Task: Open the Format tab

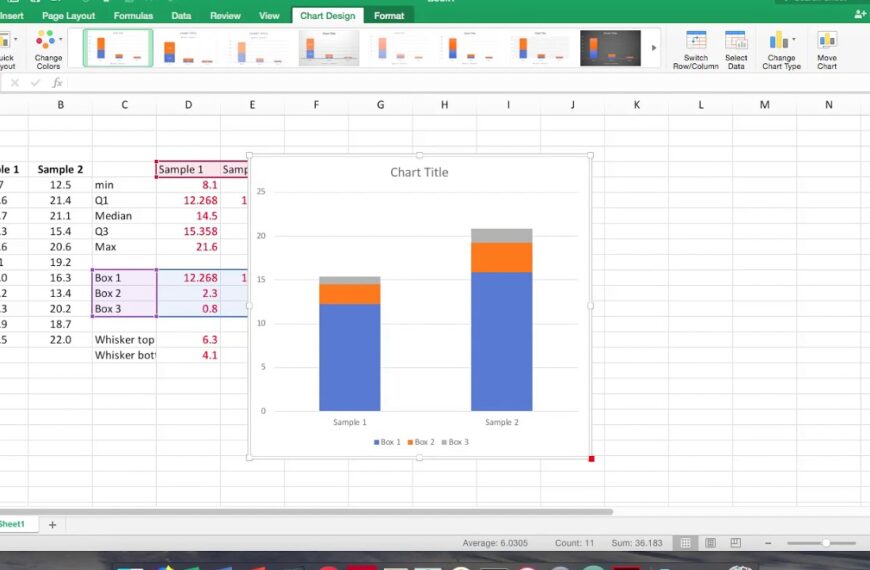Action: [389, 16]
